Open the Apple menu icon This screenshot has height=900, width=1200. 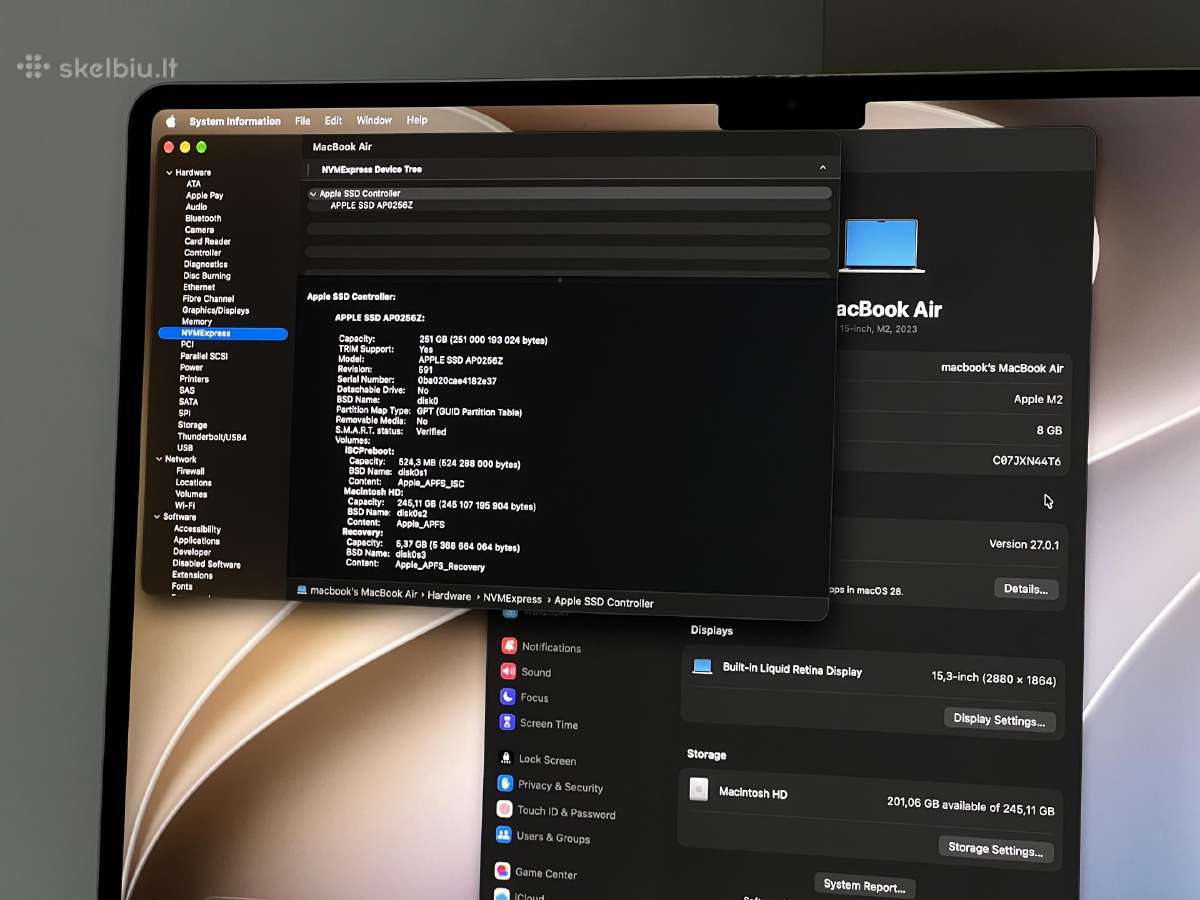coord(171,121)
